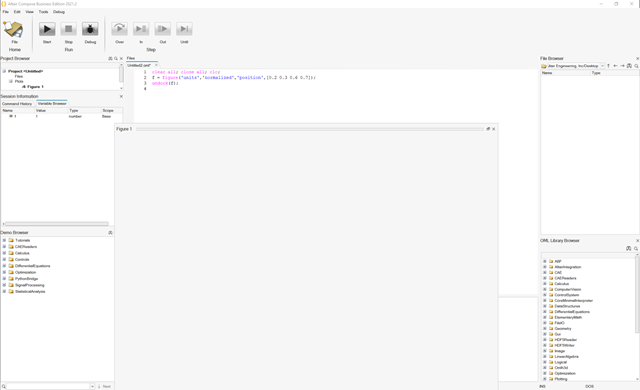
Task: Open the File Browser path dropdown
Action: [x=602, y=66]
